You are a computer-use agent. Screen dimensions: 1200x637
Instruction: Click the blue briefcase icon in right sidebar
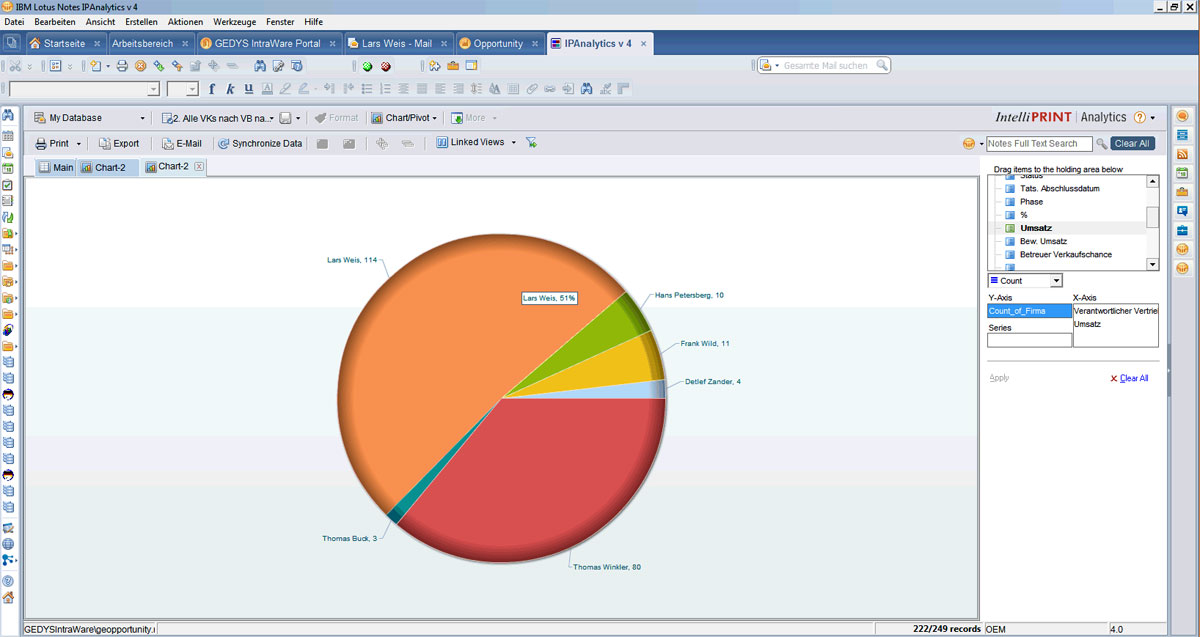[1182, 230]
